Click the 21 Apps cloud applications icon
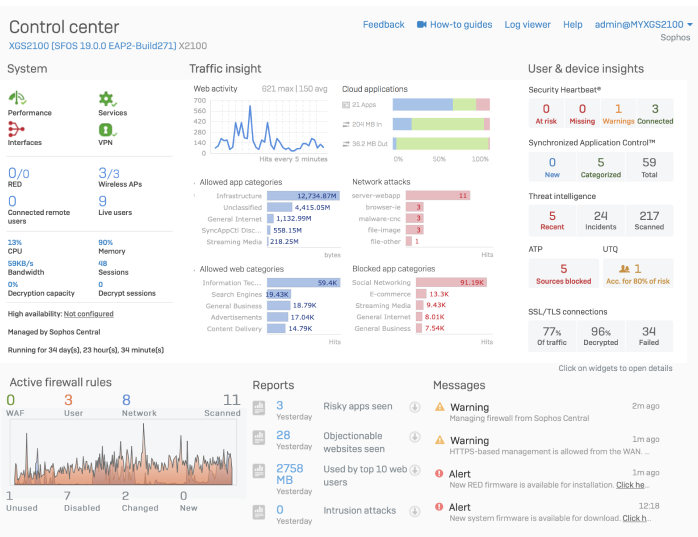The height and width of the screenshot is (537, 698). point(346,105)
